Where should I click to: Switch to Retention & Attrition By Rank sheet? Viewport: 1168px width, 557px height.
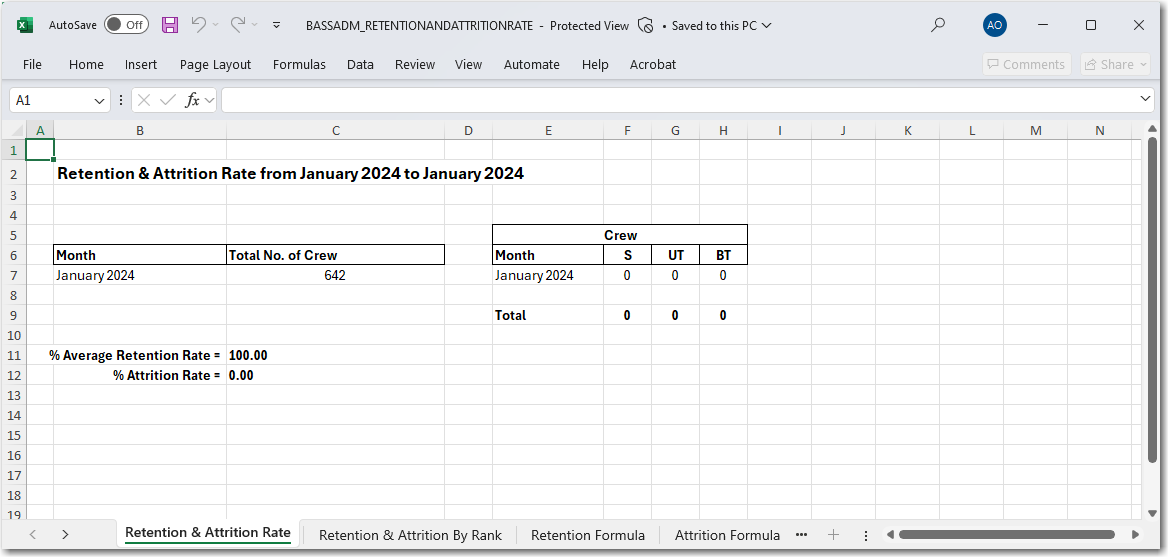[410, 535]
